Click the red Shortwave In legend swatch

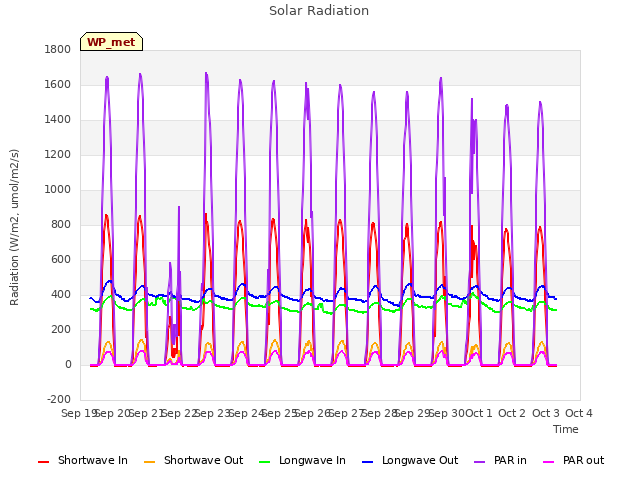(43, 462)
